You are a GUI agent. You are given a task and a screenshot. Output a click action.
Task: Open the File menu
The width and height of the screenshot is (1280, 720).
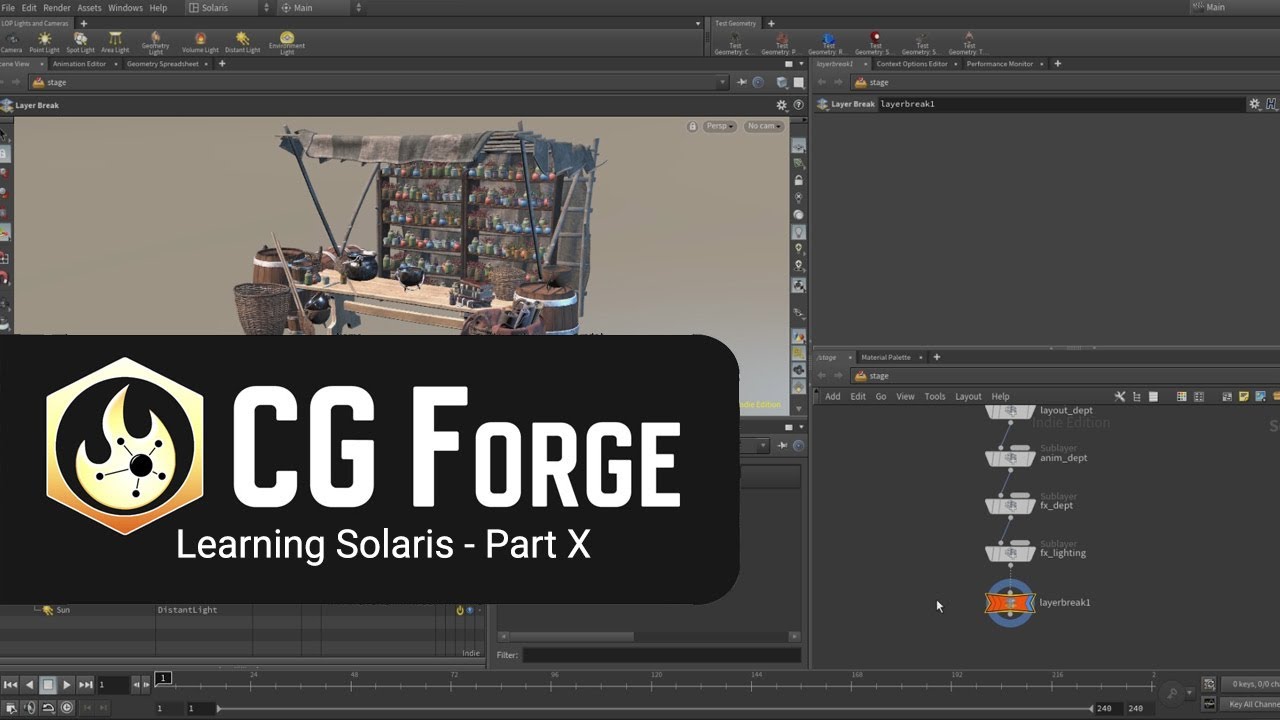coord(8,7)
